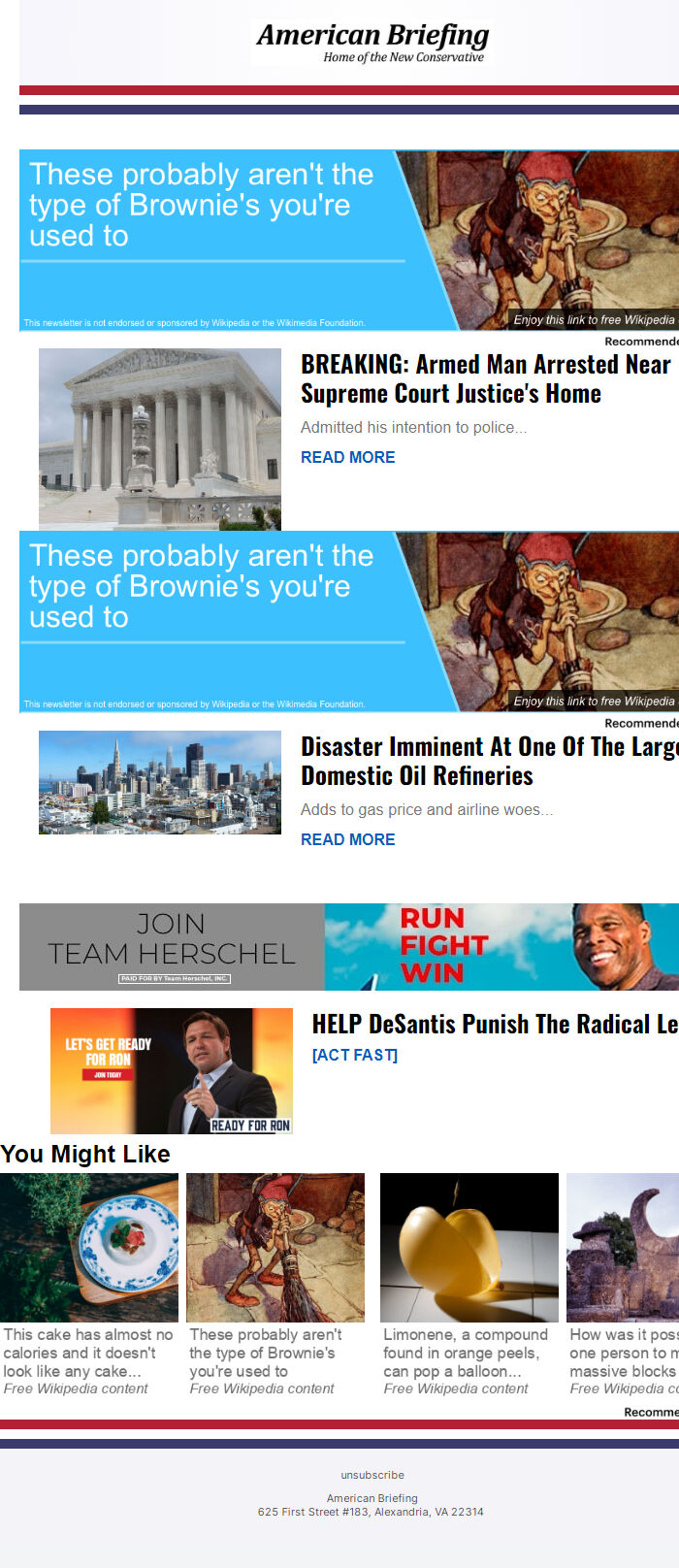Click 'Free Wikipedia content' under Limonene card

point(456,1388)
